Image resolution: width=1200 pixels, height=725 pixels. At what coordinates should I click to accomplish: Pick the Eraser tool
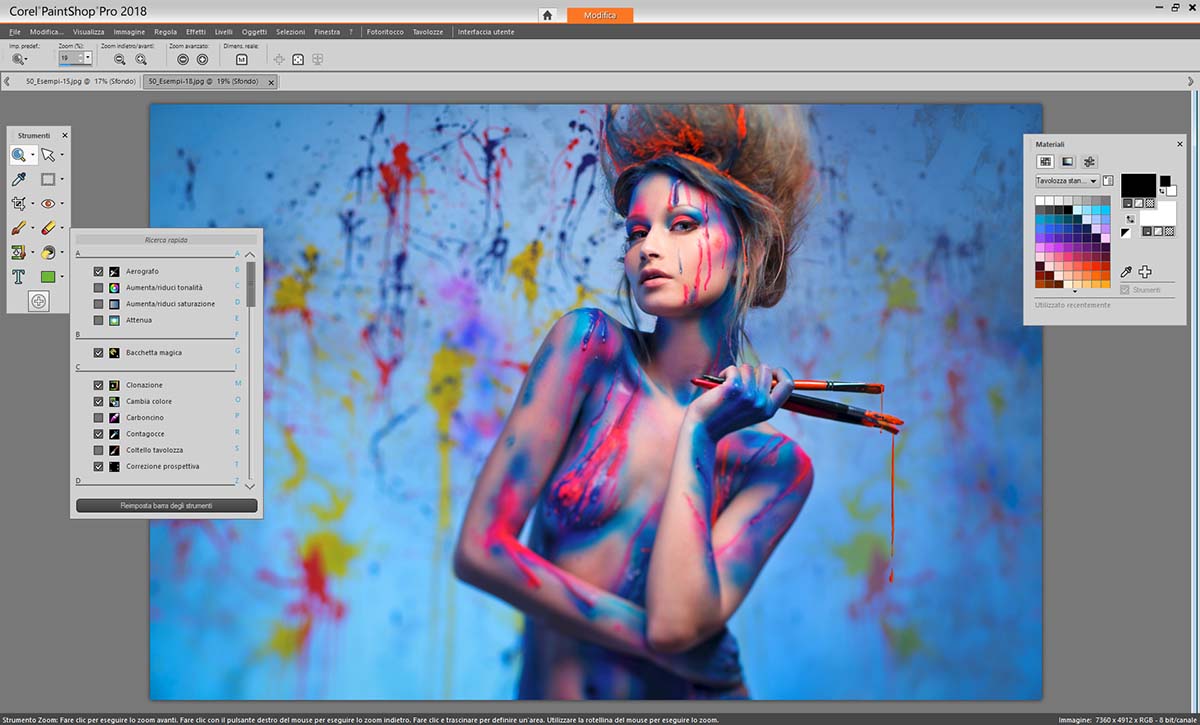point(47,229)
